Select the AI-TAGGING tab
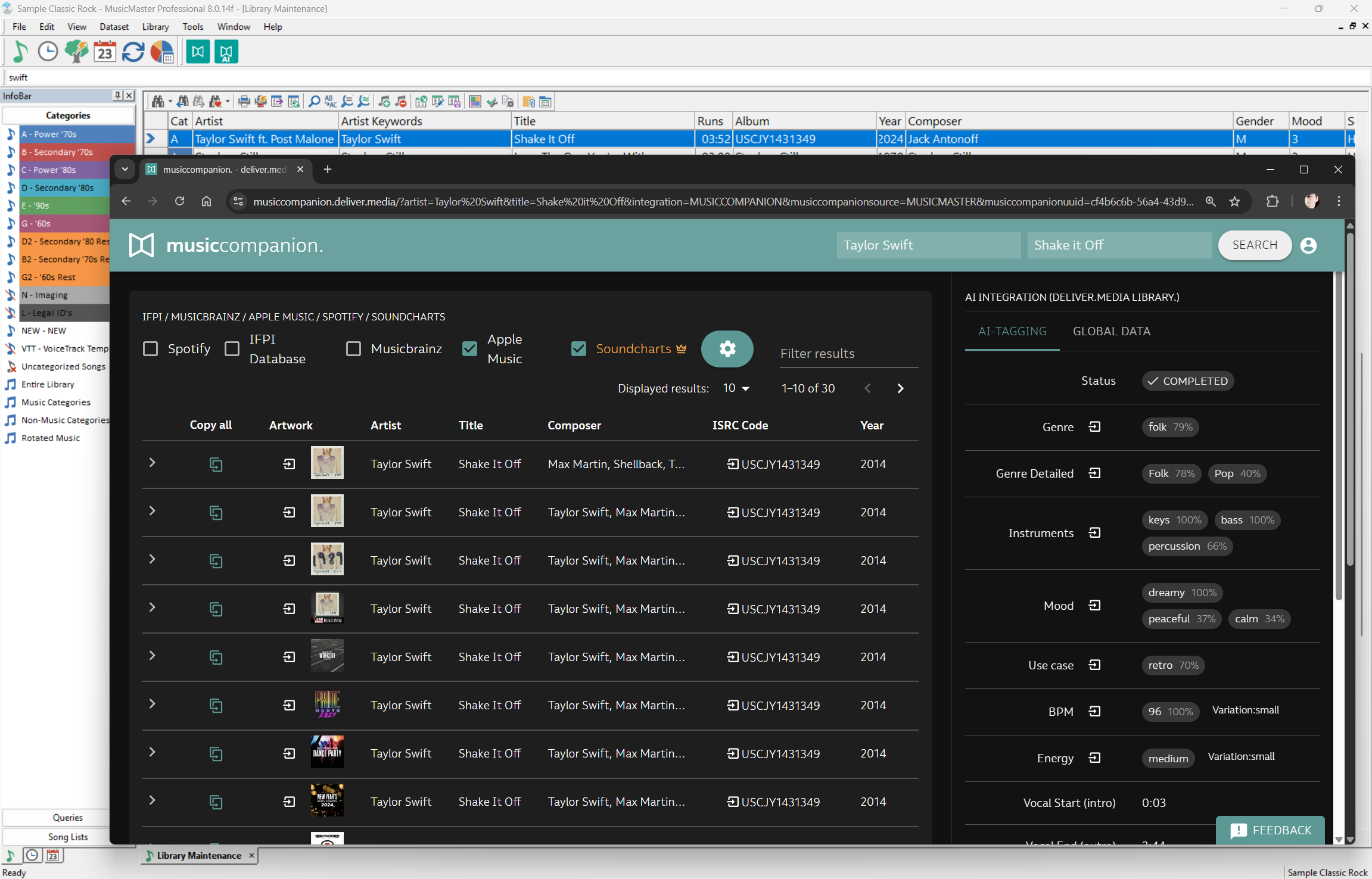 tap(1012, 332)
